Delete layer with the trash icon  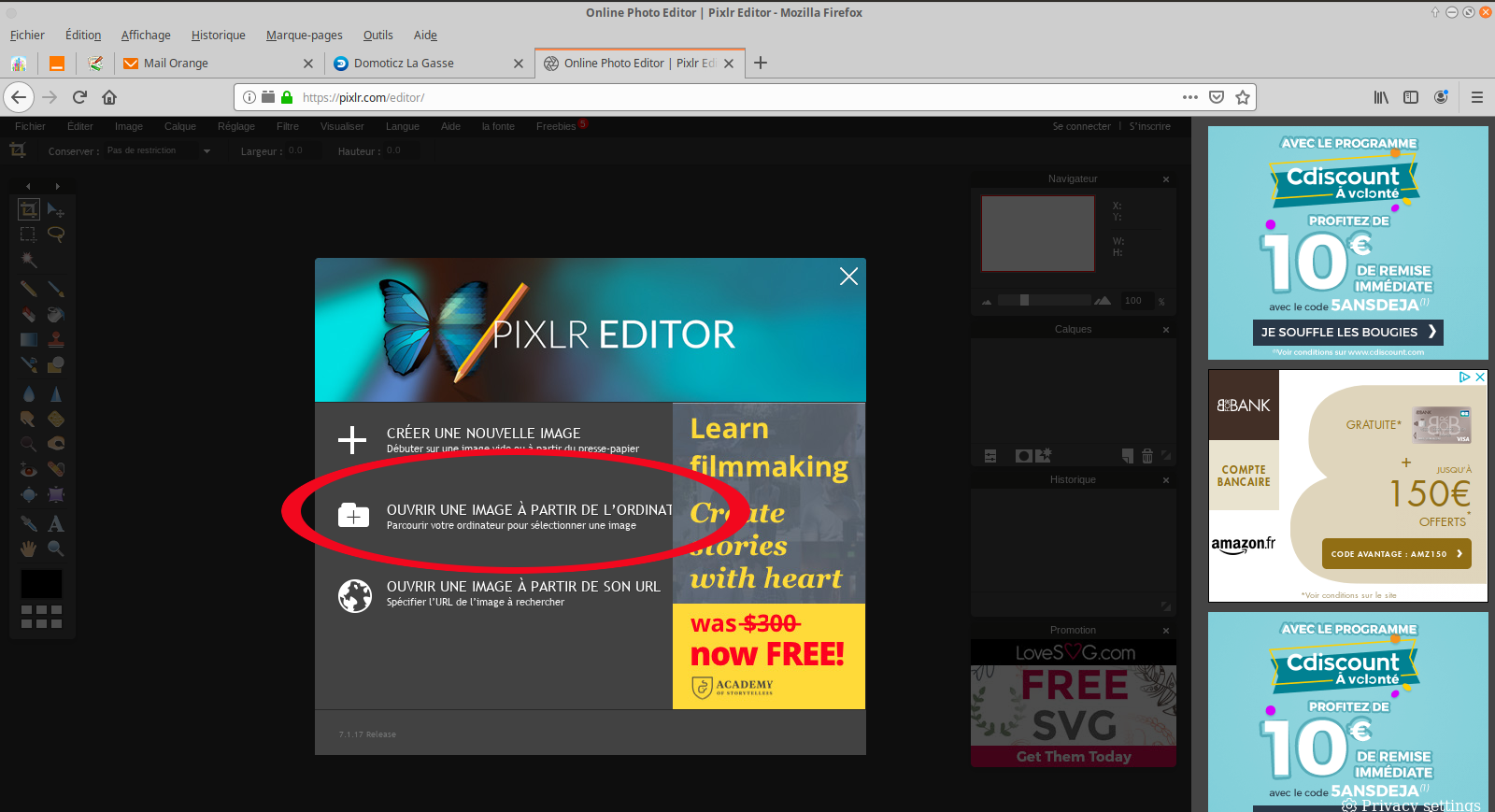point(1147,456)
